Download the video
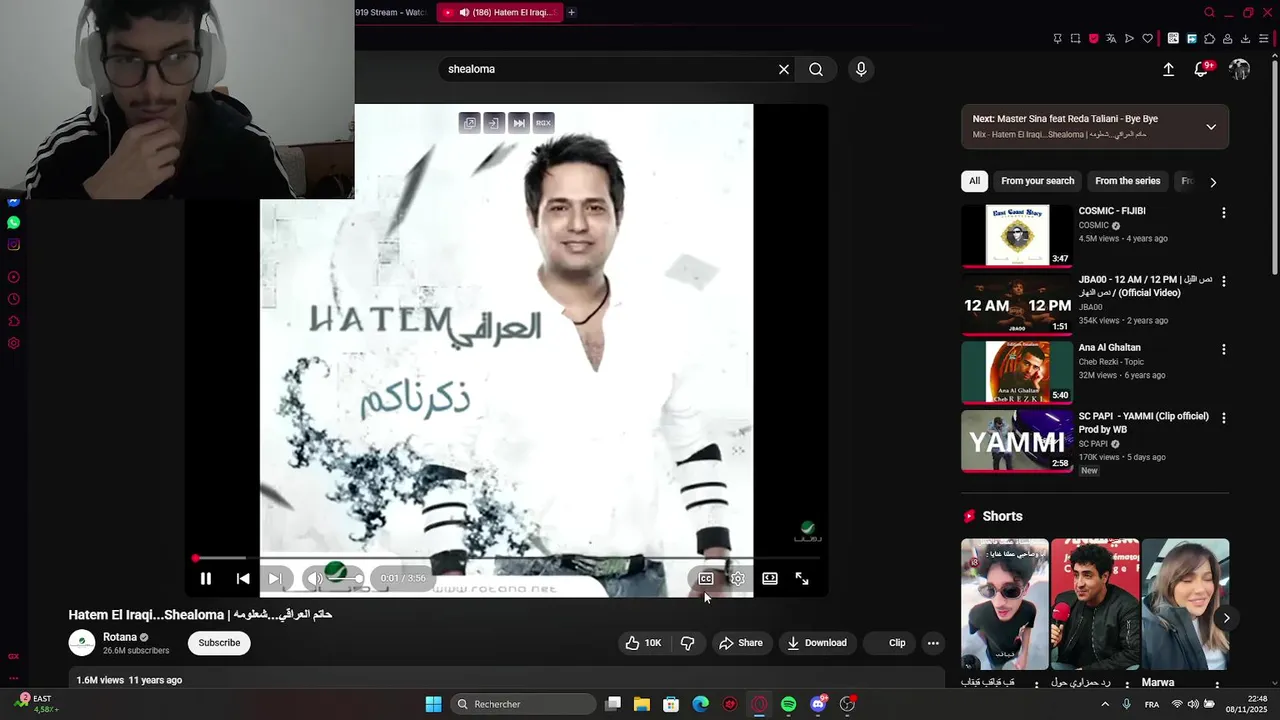Screen dimensions: 1280x720 [817, 643]
